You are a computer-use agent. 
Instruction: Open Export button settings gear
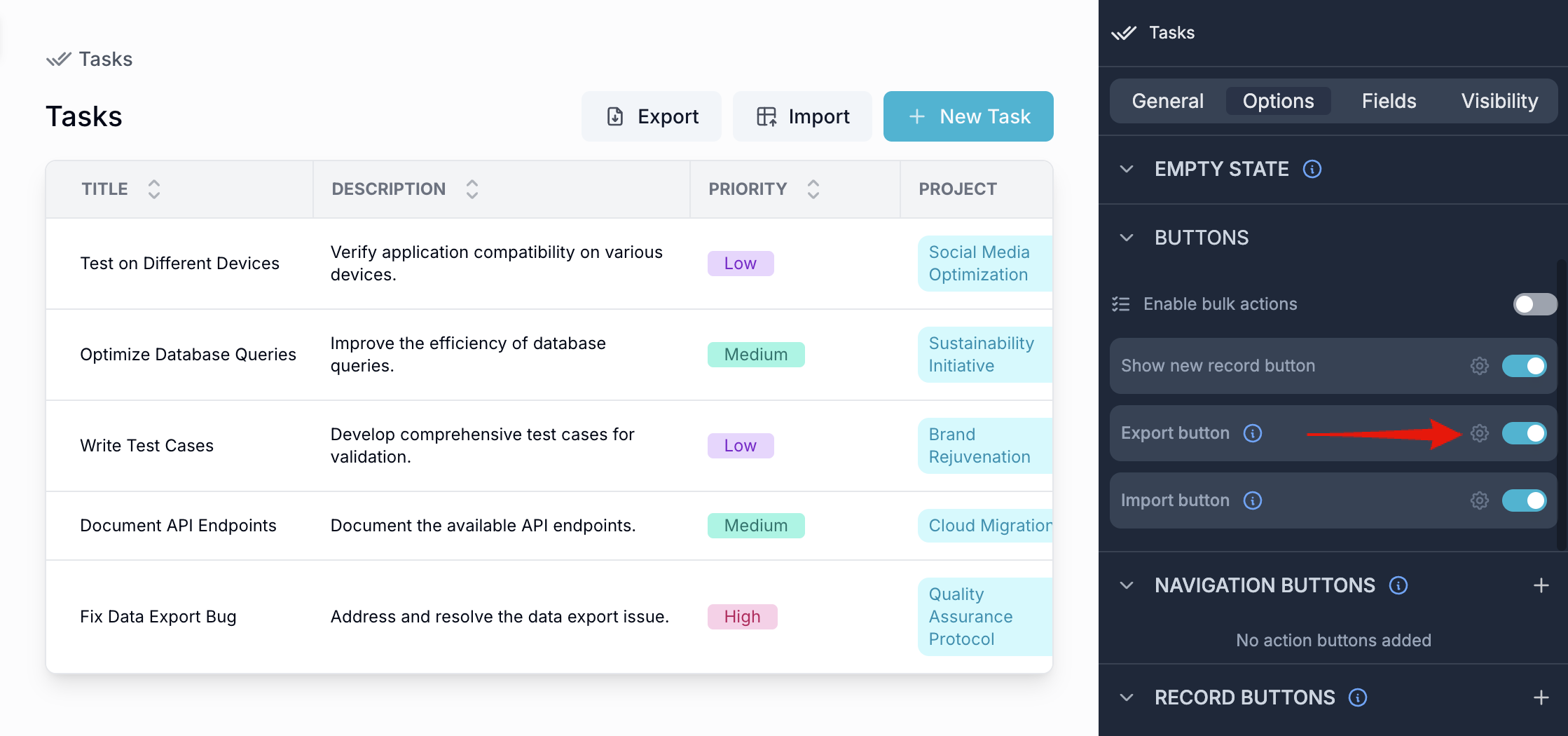1479,433
